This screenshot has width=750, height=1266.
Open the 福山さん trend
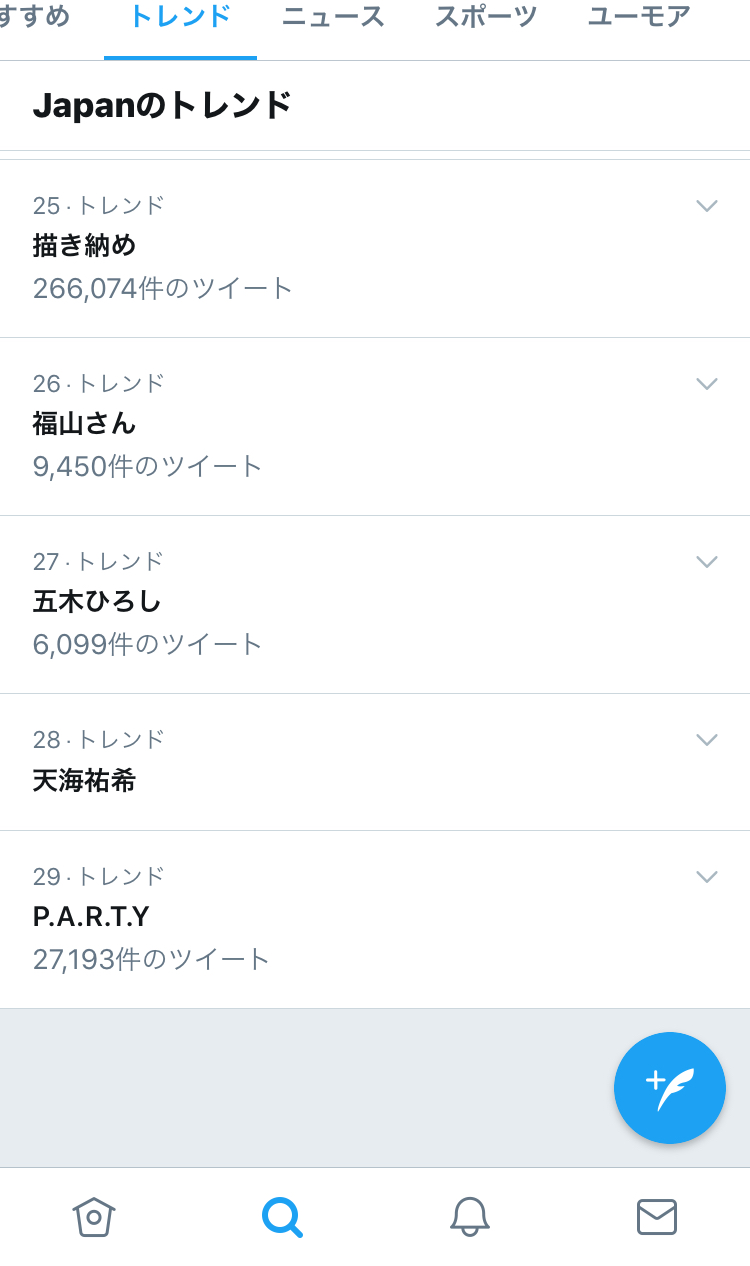tap(84, 423)
